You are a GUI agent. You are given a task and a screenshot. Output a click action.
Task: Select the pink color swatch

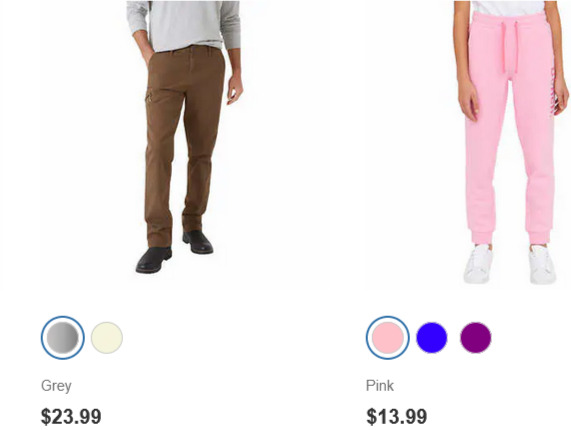coord(387,338)
